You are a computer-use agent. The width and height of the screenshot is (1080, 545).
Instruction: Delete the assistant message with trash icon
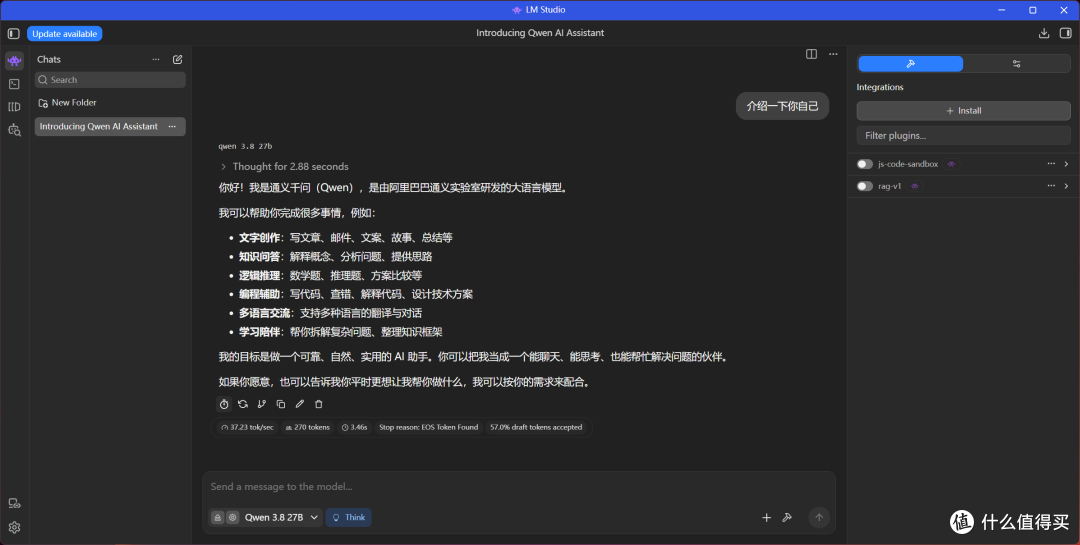click(319, 404)
